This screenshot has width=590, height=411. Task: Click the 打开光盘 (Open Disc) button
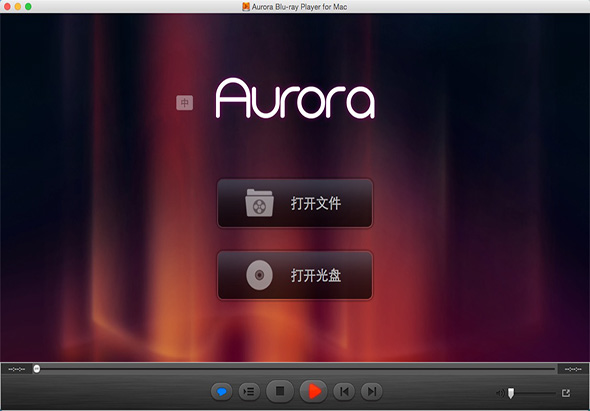click(295, 276)
